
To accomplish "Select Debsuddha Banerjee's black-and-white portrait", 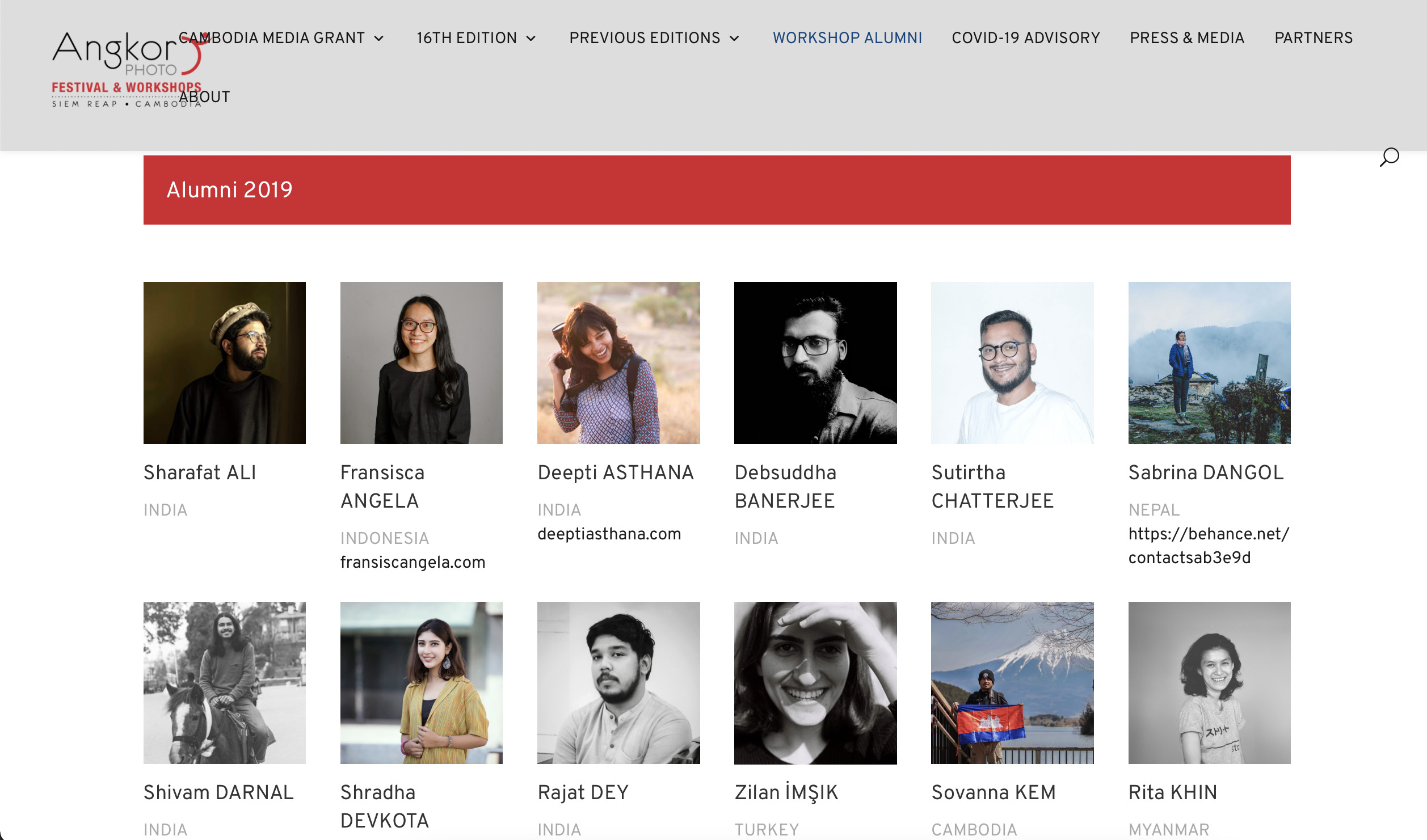I will point(815,363).
